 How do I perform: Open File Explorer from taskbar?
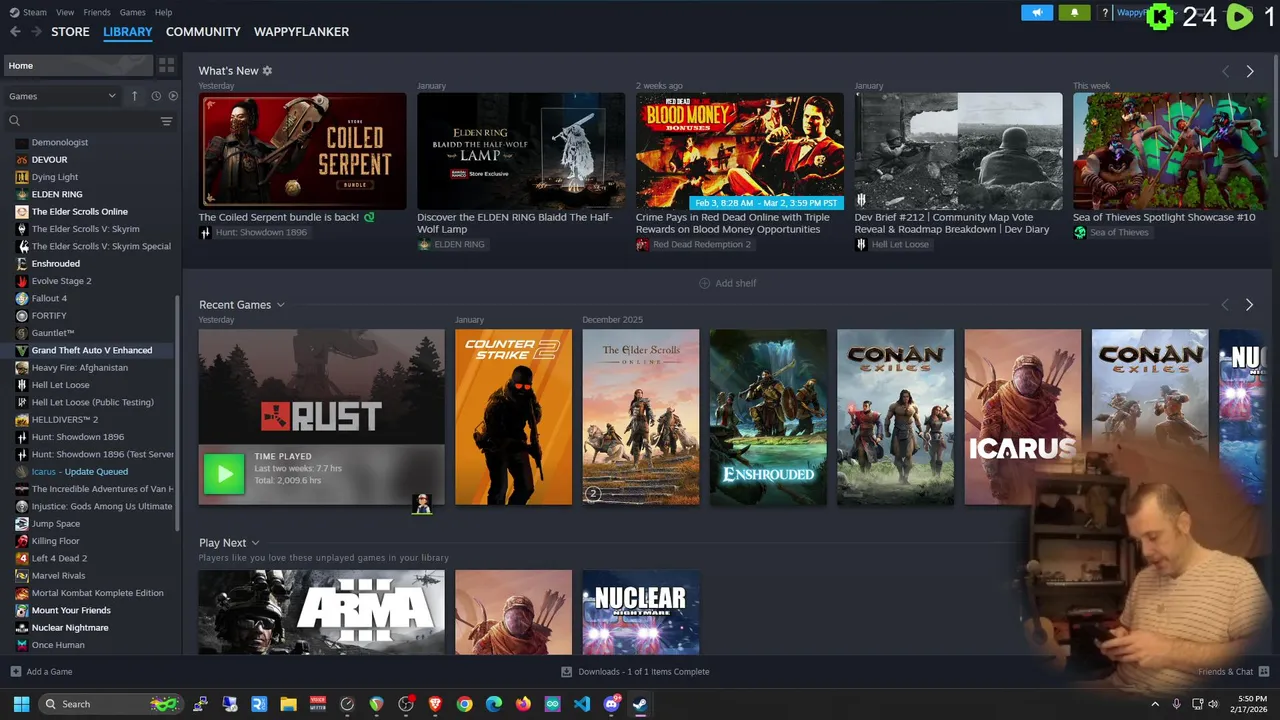[x=288, y=704]
